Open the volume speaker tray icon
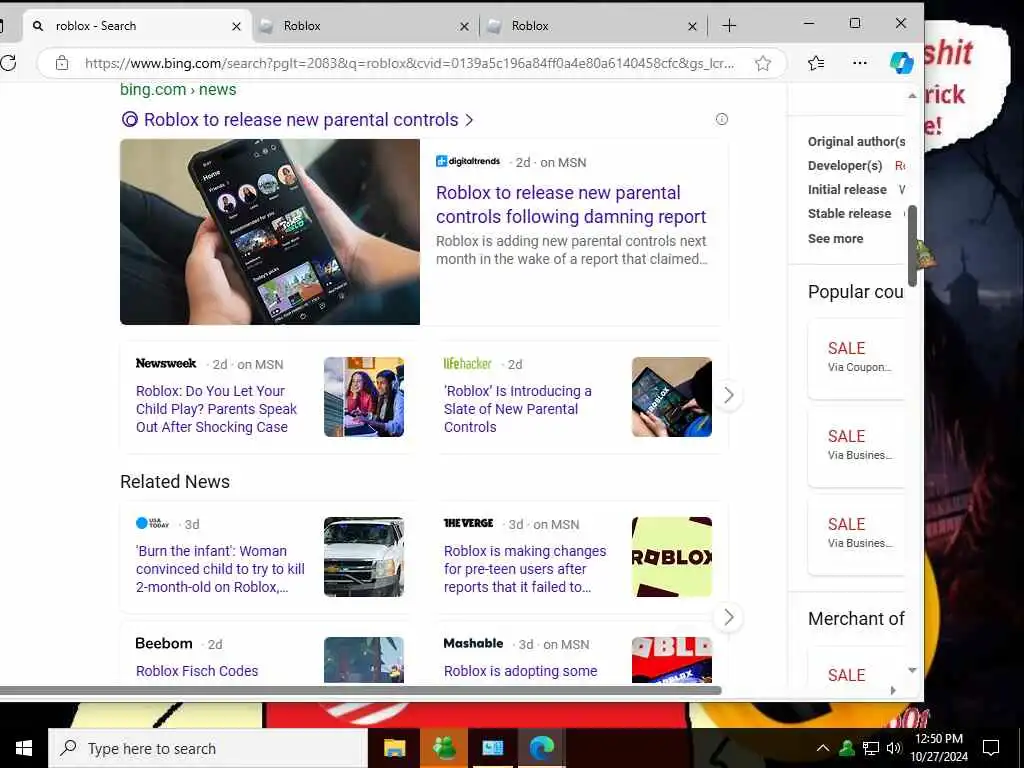Screen dimensions: 1024x768 coord(894,748)
